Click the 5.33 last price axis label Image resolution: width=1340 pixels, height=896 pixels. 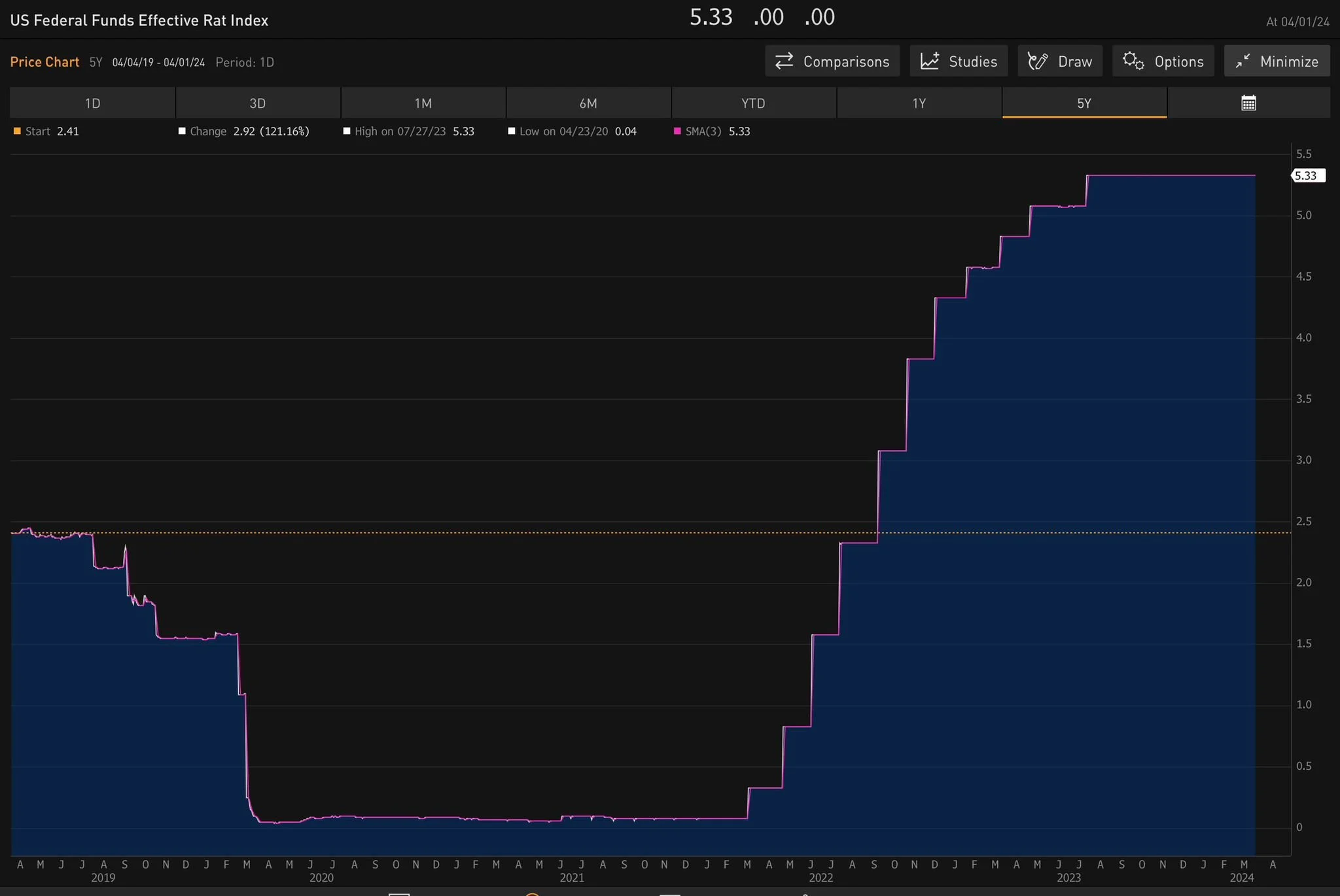tap(1307, 176)
